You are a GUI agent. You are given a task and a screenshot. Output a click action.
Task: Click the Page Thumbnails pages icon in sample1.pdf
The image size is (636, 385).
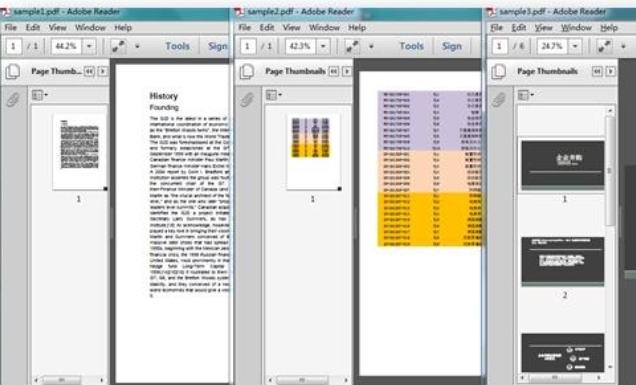[13, 71]
